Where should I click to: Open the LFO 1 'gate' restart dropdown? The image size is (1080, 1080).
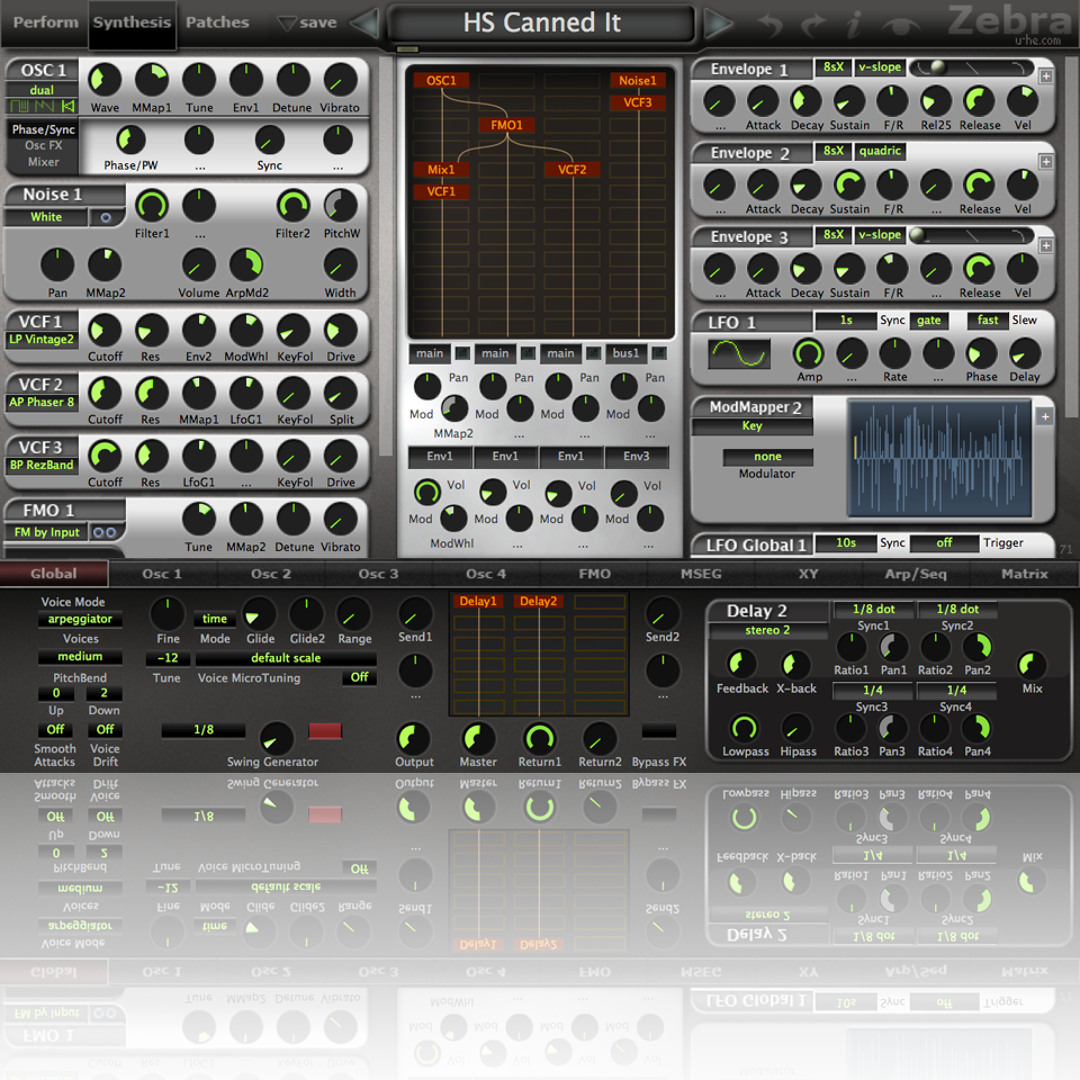pos(928,320)
